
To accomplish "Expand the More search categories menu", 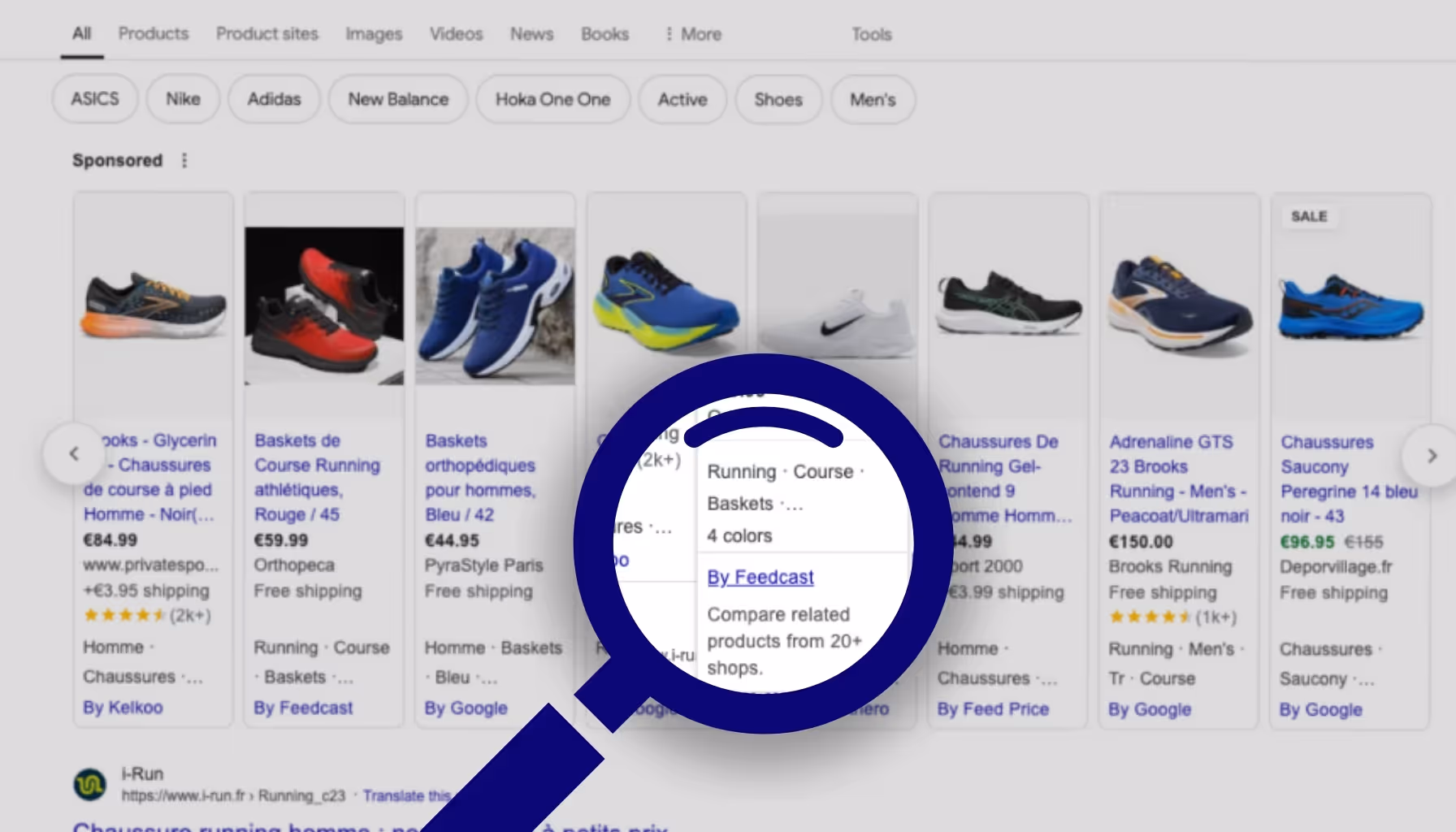I will (693, 34).
